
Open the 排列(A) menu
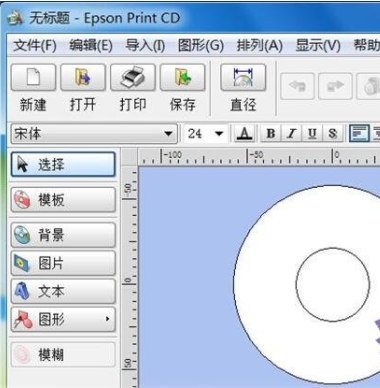(260, 45)
